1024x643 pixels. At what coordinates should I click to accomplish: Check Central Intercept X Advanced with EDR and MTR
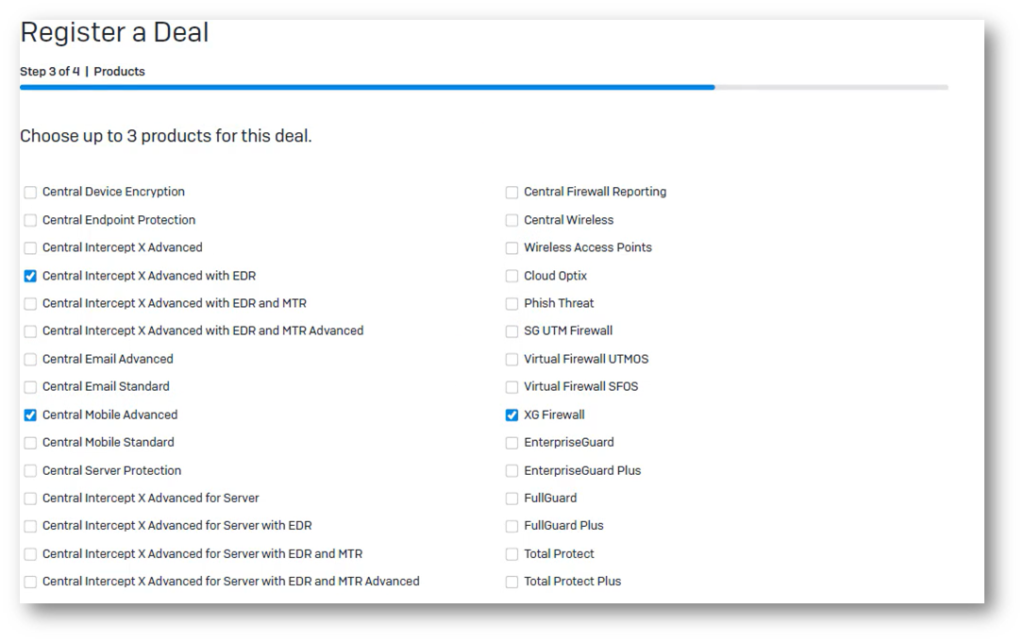tap(30, 304)
